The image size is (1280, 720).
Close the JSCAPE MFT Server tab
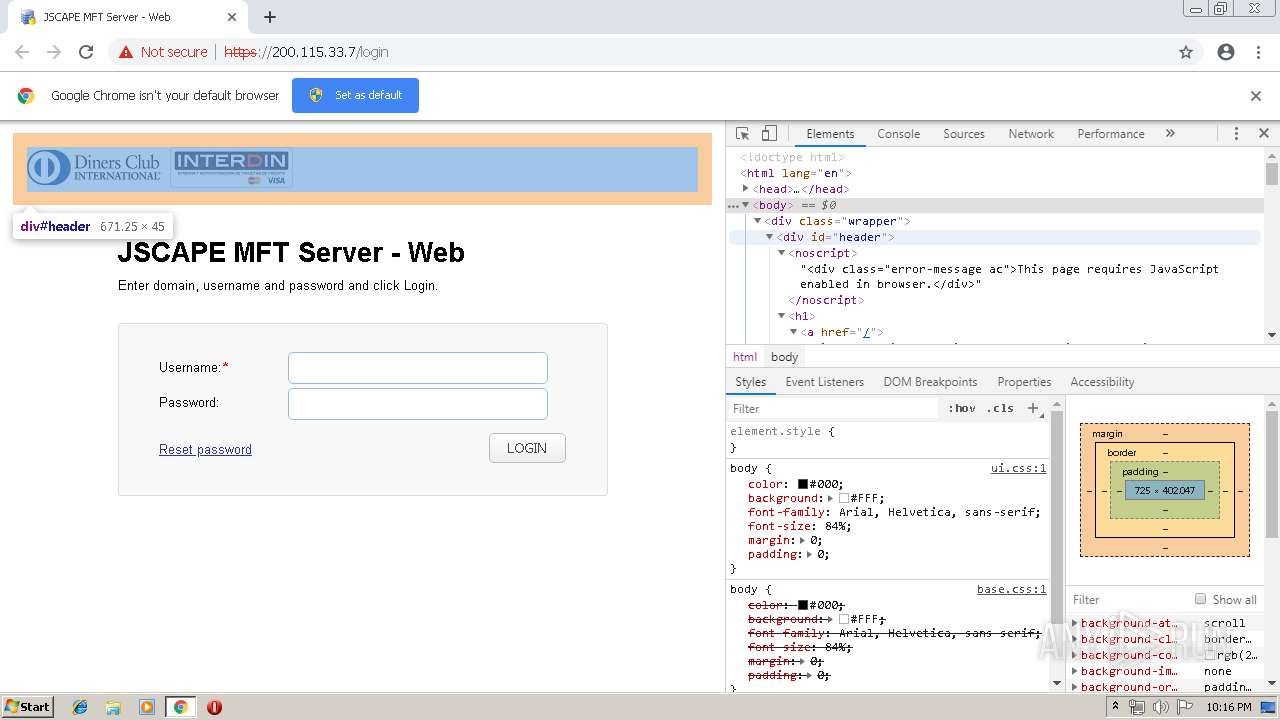coord(232,17)
